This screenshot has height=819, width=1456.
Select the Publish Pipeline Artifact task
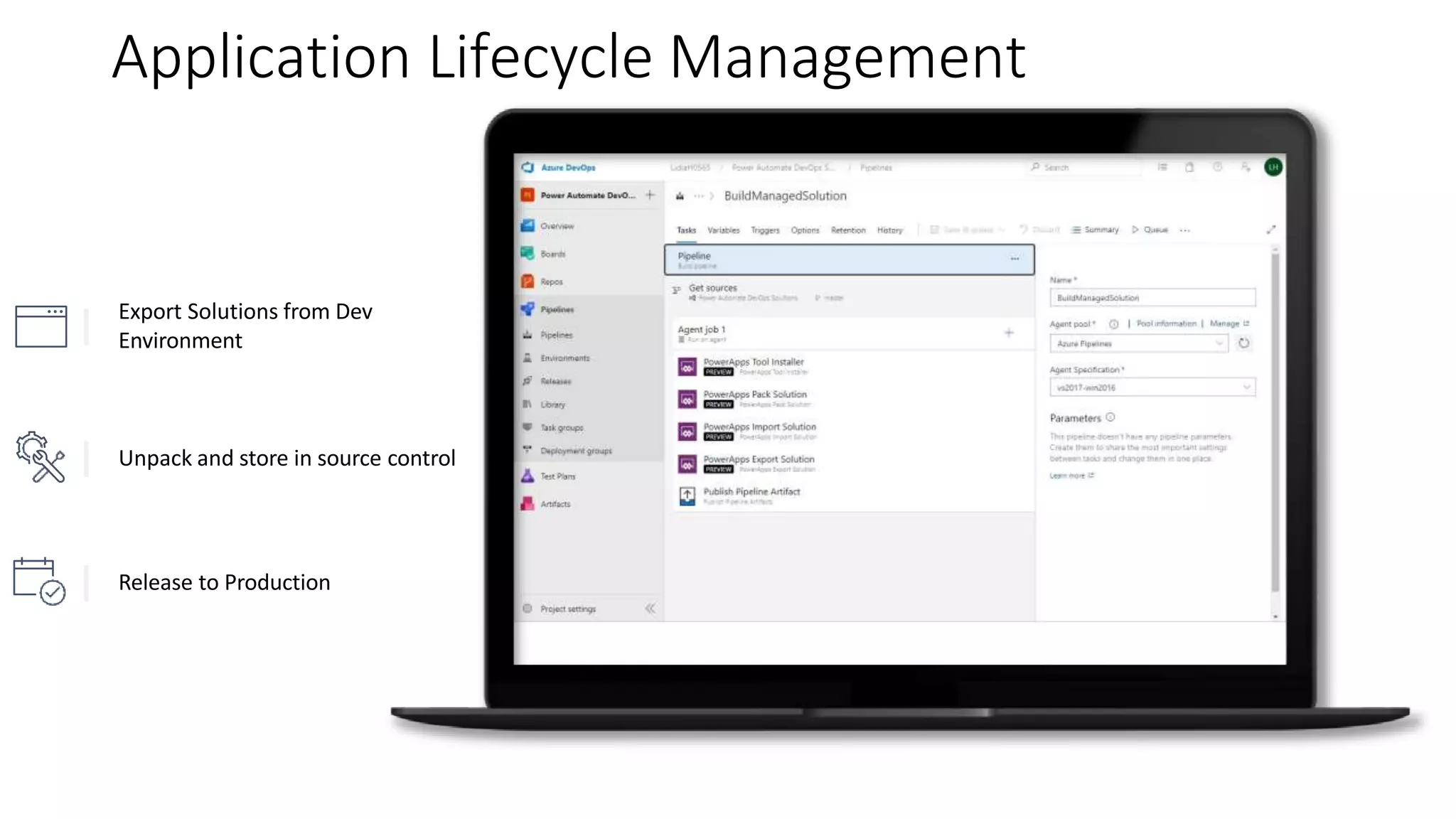(853, 496)
